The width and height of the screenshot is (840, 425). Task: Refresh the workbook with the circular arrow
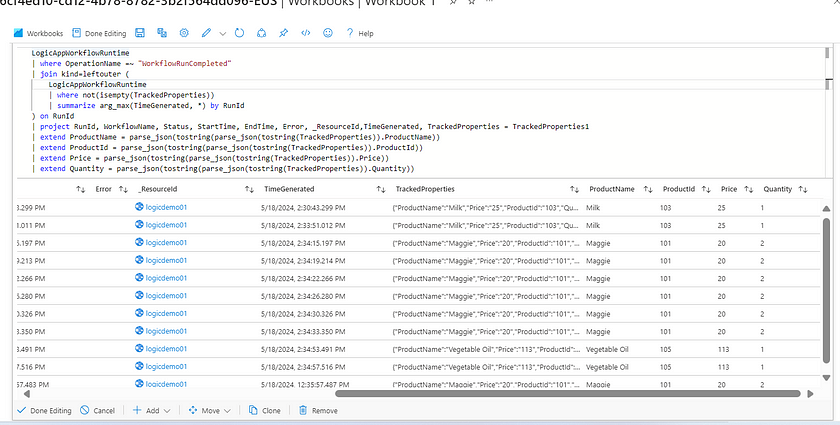pos(239,33)
